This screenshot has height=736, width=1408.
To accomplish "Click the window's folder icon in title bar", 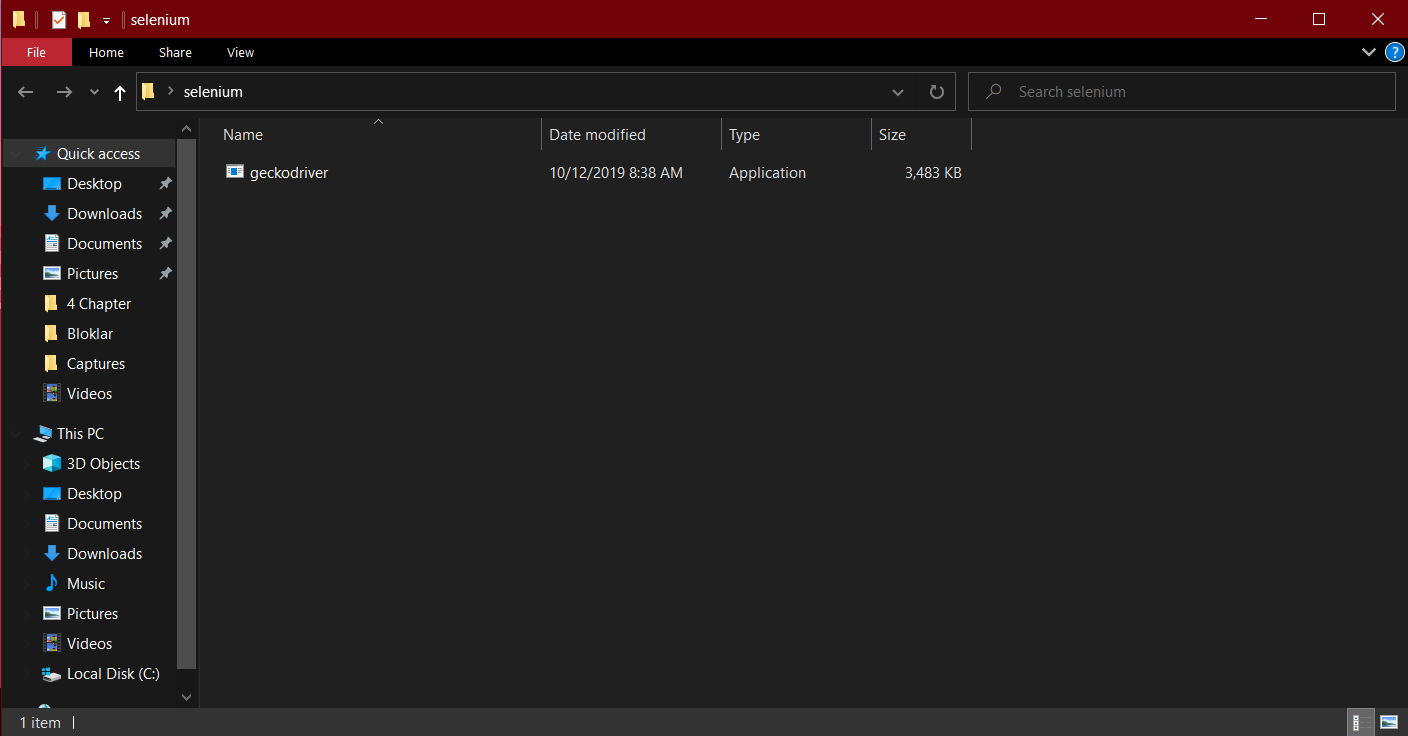I will 19,20.
